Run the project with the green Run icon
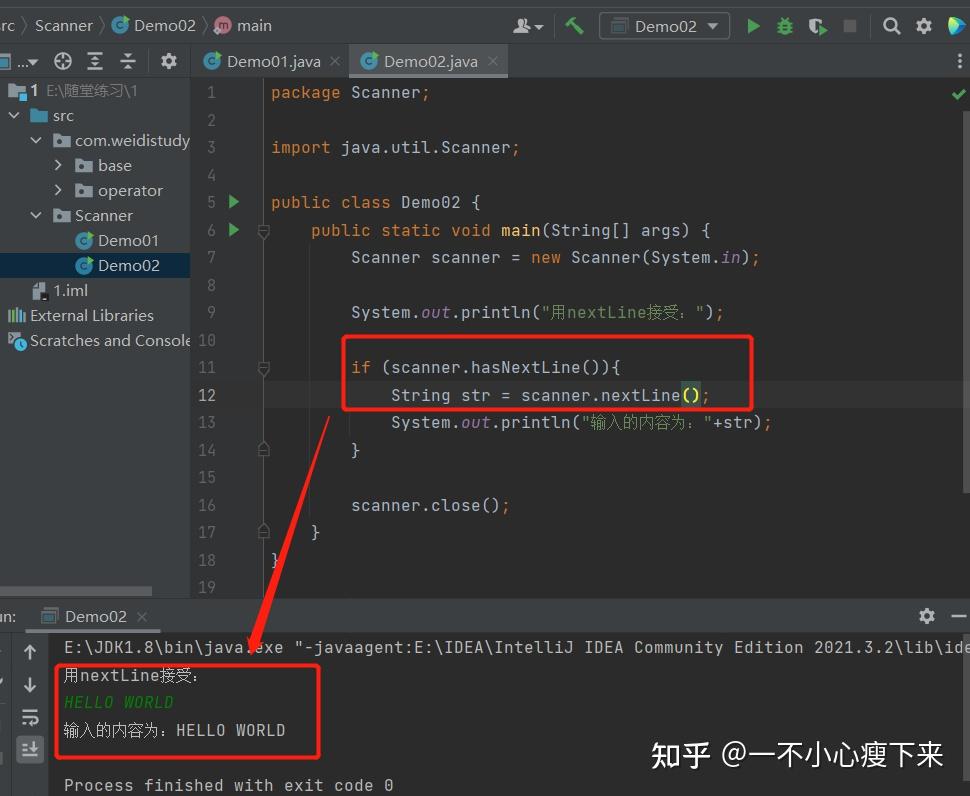 pyautogui.click(x=753, y=26)
